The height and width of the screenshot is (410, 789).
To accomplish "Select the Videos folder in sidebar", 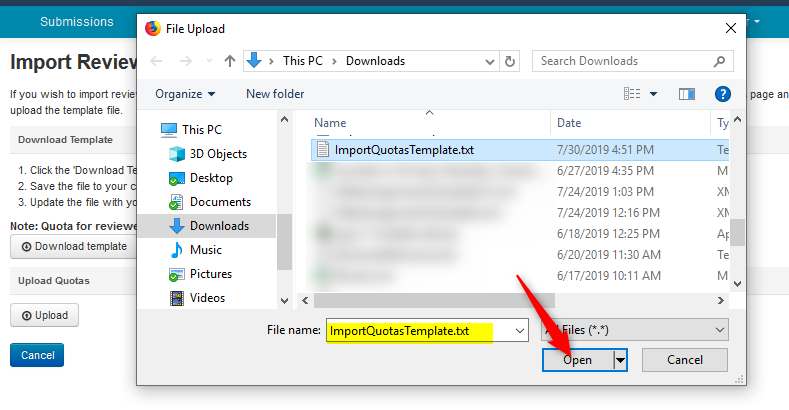I will click(207, 298).
